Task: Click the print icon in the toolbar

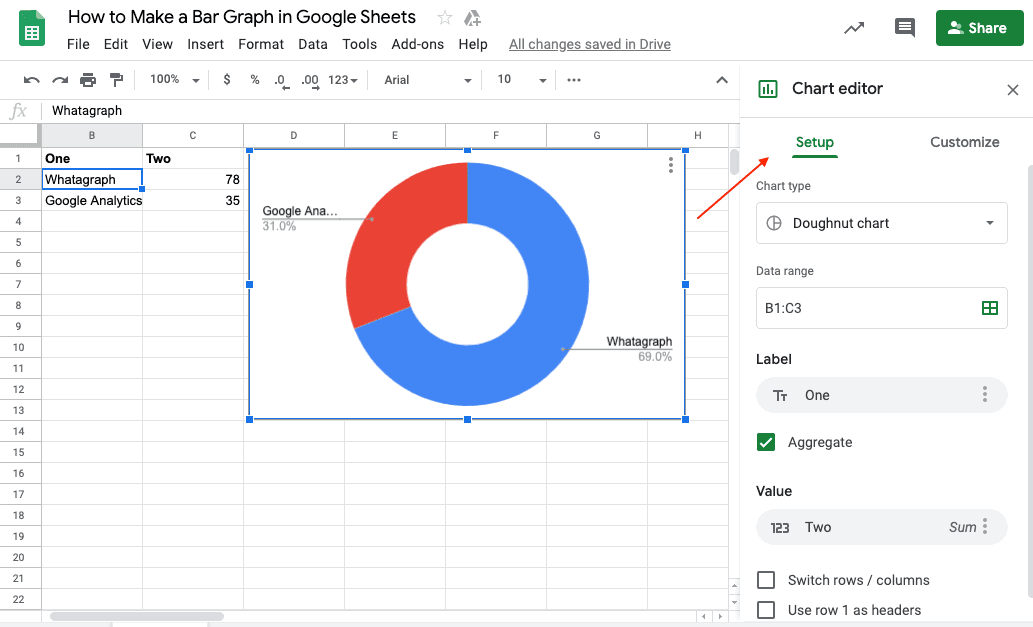Action: (88, 79)
